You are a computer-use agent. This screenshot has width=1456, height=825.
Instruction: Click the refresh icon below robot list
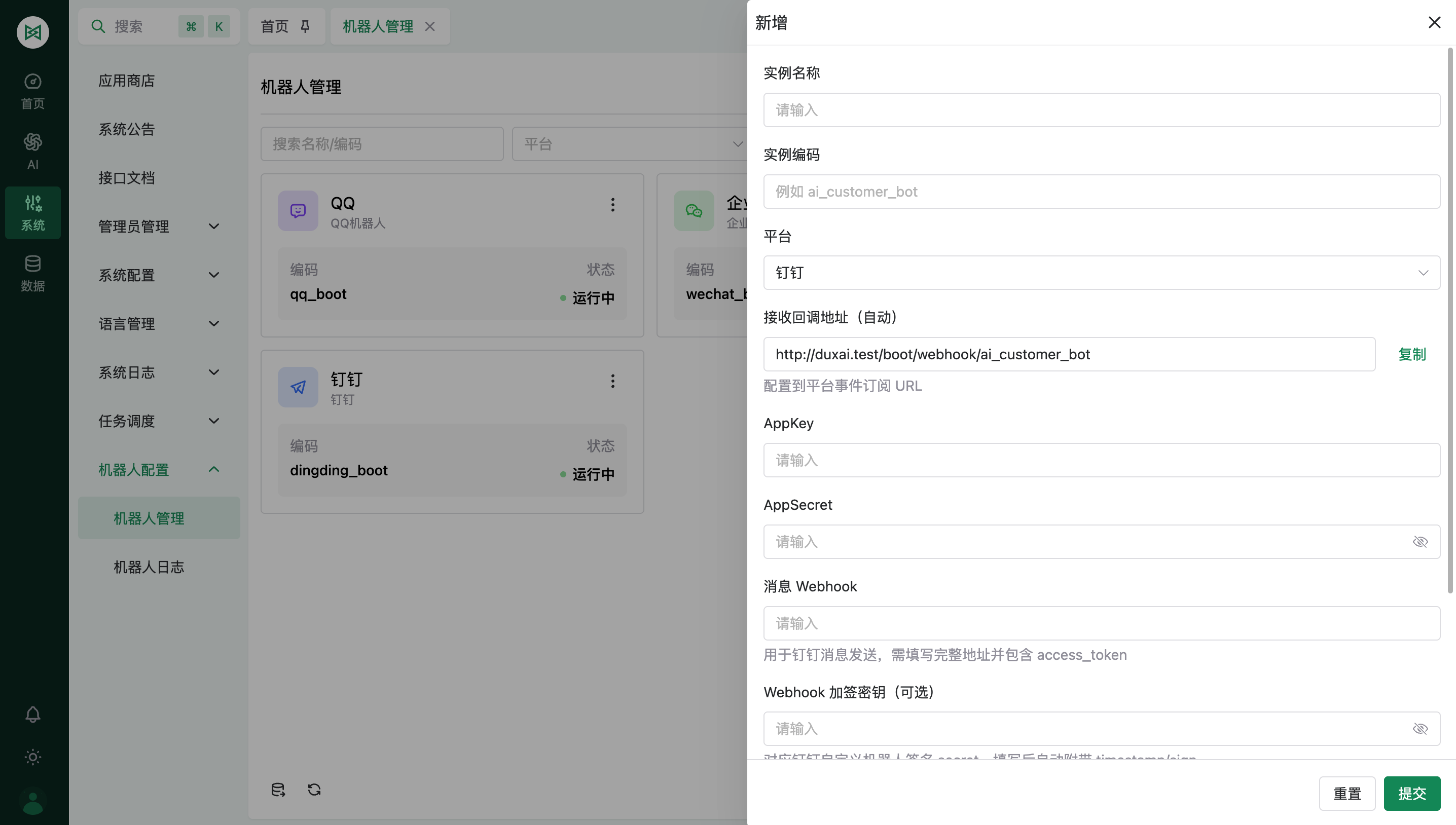tap(314, 790)
